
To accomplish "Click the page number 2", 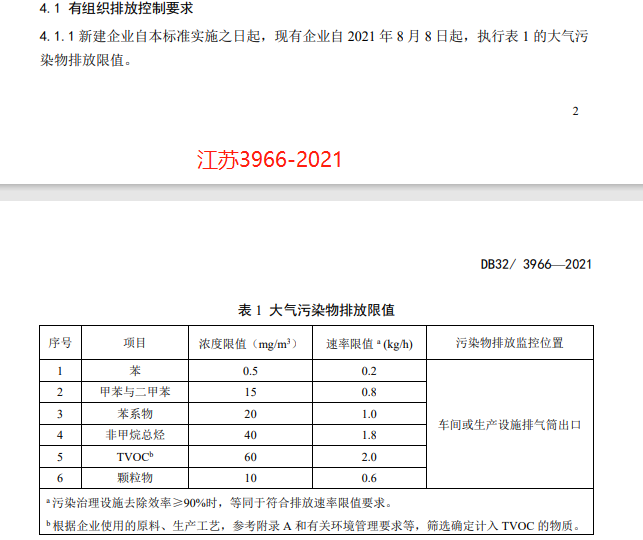I will coord(575,111).
